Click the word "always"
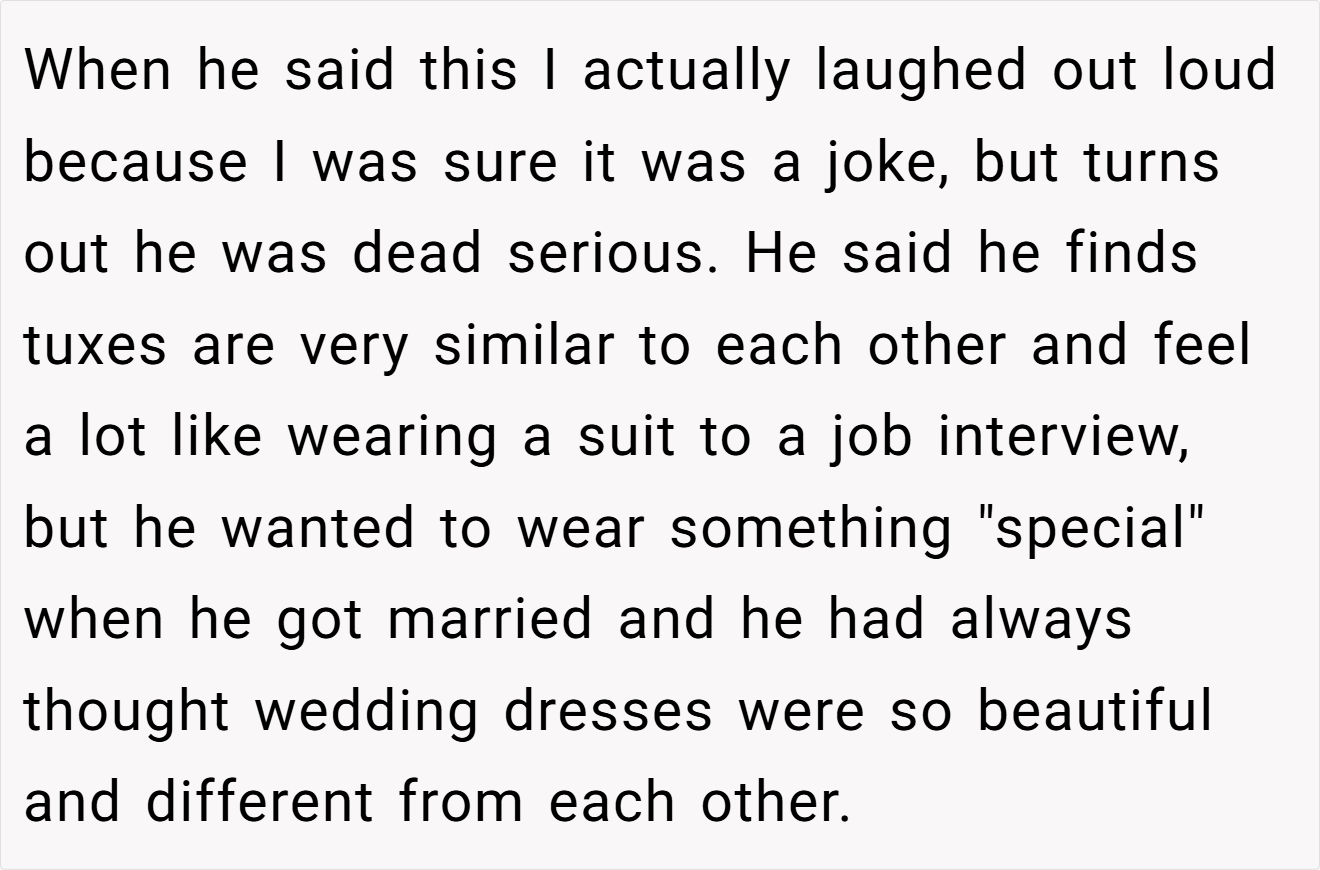The width and height of the screenshot is (1320, 870). (1040, 621)
